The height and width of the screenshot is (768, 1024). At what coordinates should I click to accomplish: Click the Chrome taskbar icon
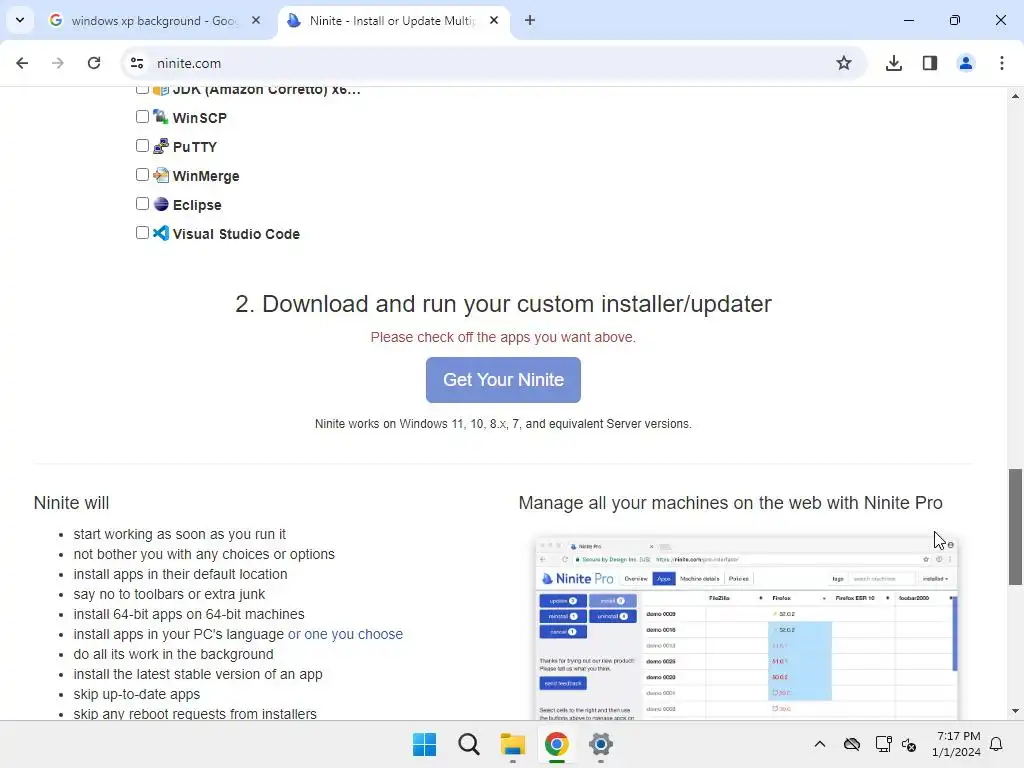pyautogui.click(x=556, y=744)
